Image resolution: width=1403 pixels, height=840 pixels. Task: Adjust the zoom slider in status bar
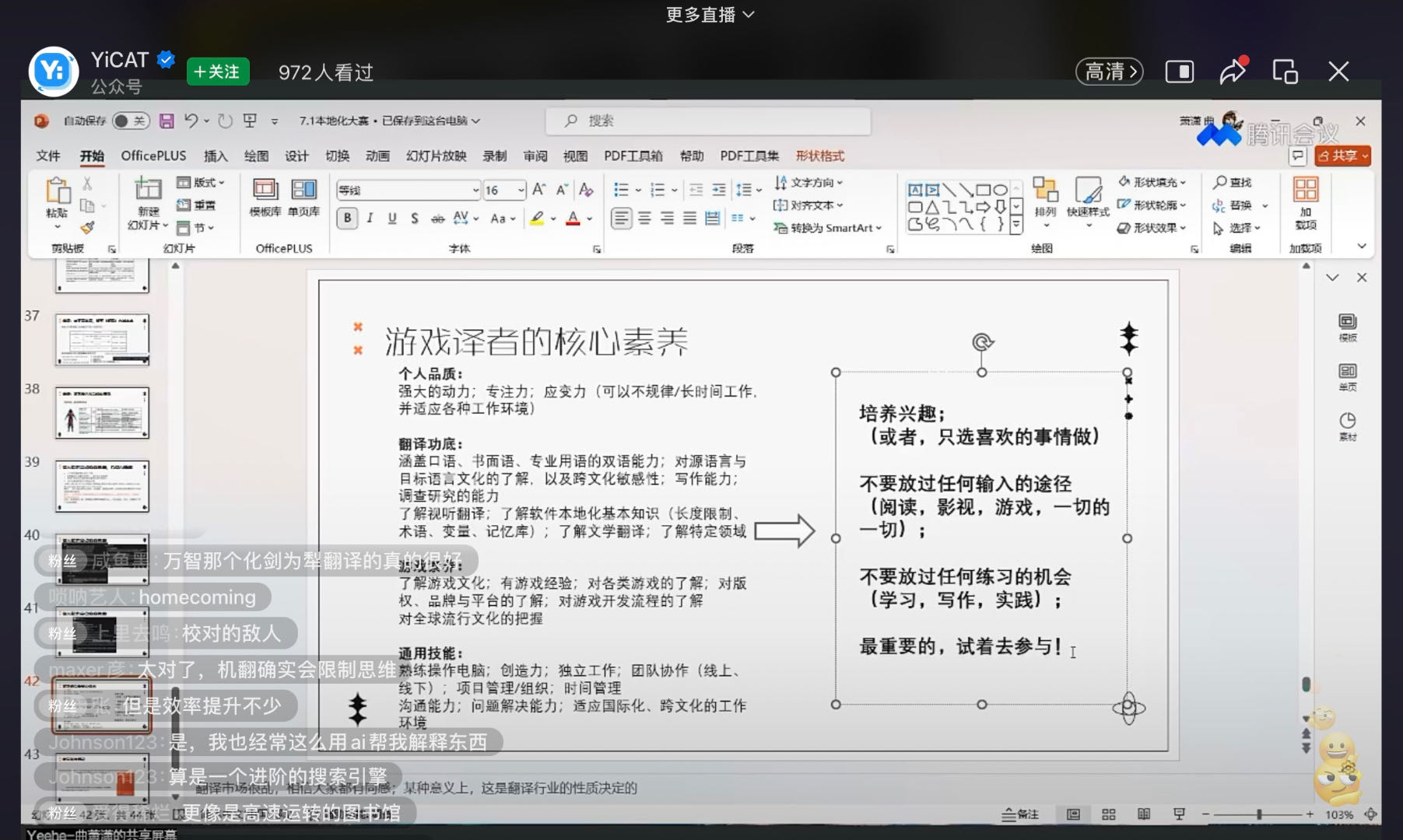(1258, 814)
